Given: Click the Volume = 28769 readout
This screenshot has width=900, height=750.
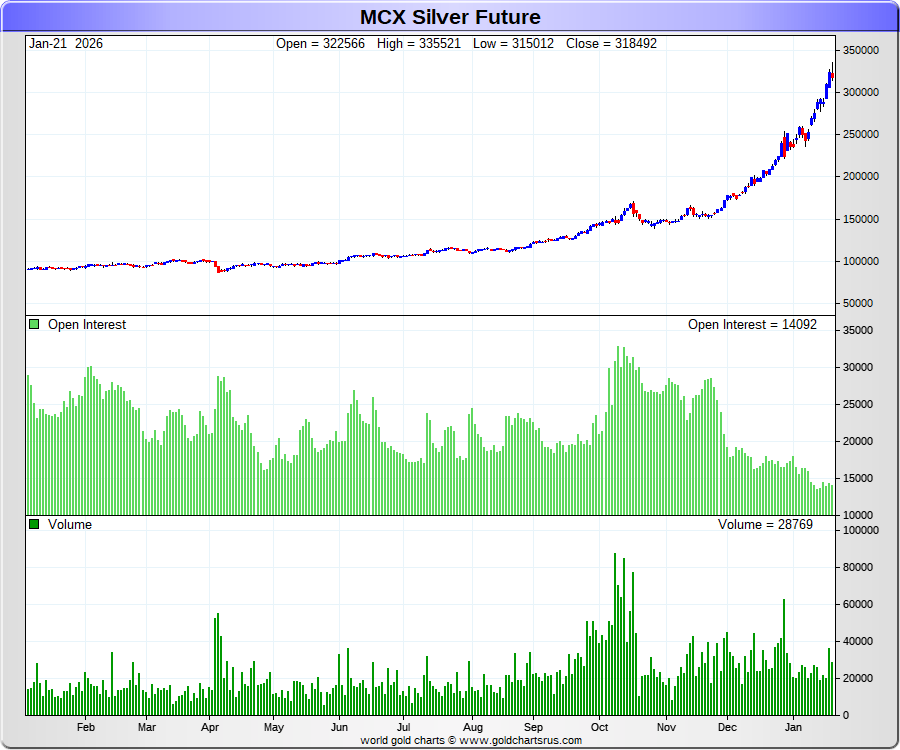Looking at the screenshot, I should [765, 525].
